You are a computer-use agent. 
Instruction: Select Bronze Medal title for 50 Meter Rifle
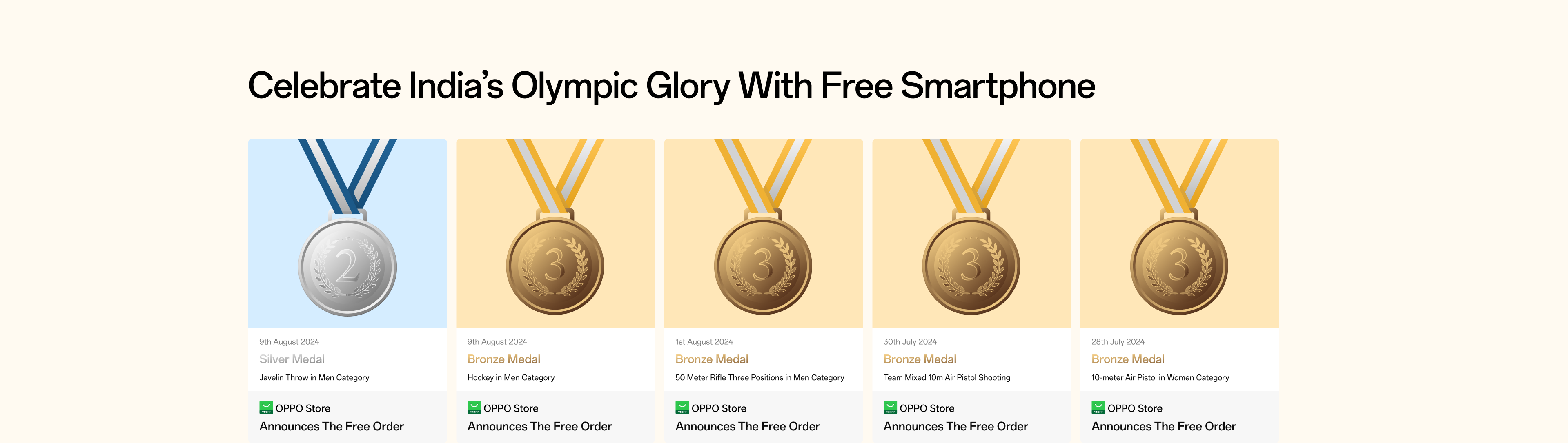712,359
